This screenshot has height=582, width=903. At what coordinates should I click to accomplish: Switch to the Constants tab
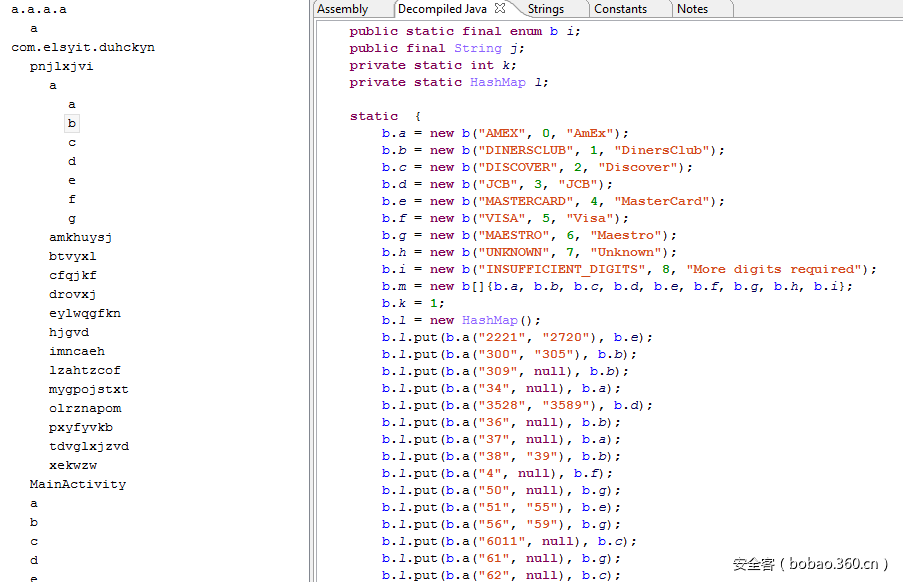[620, 9]
